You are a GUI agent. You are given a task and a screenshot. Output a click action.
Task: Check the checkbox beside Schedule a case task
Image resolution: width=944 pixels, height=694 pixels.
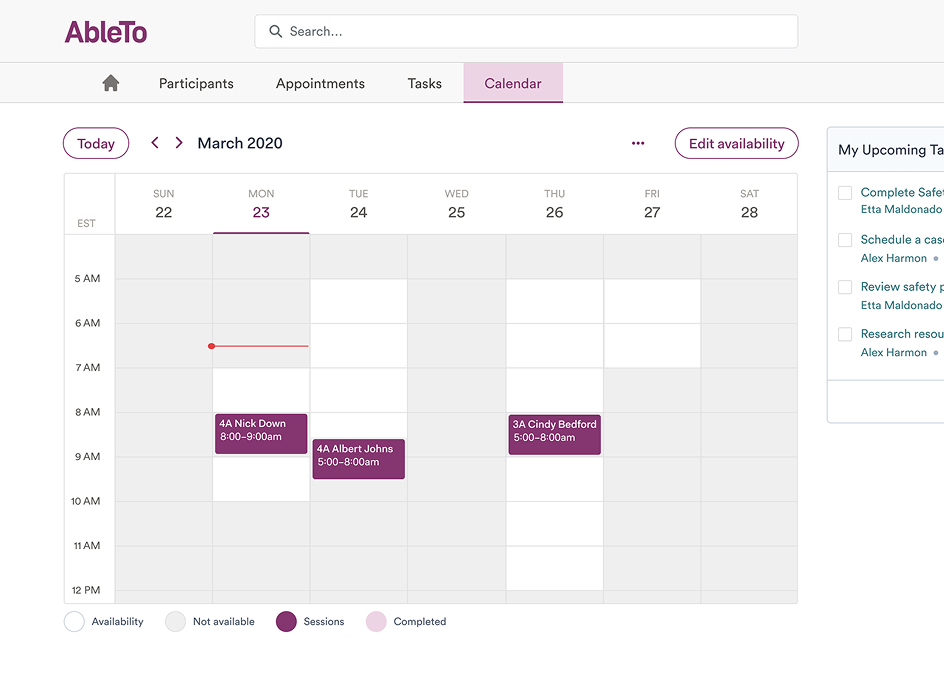click(845, 240)
